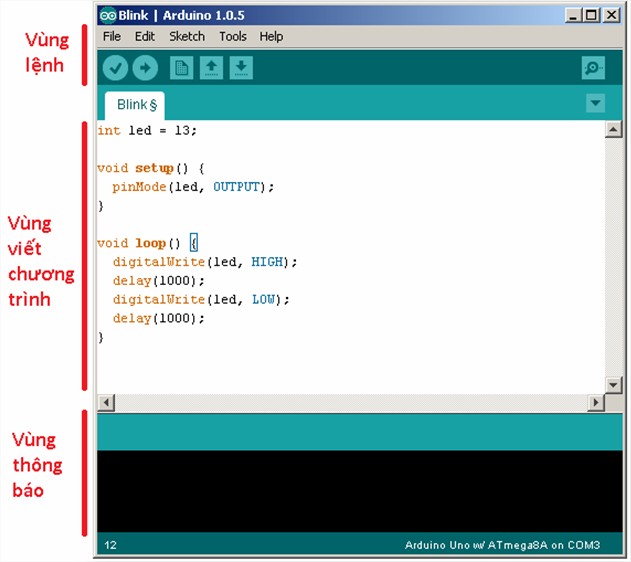The height and width of the screenshot is (562, 631).
Task: Click line number 12 in status bar
Action: 110,546
